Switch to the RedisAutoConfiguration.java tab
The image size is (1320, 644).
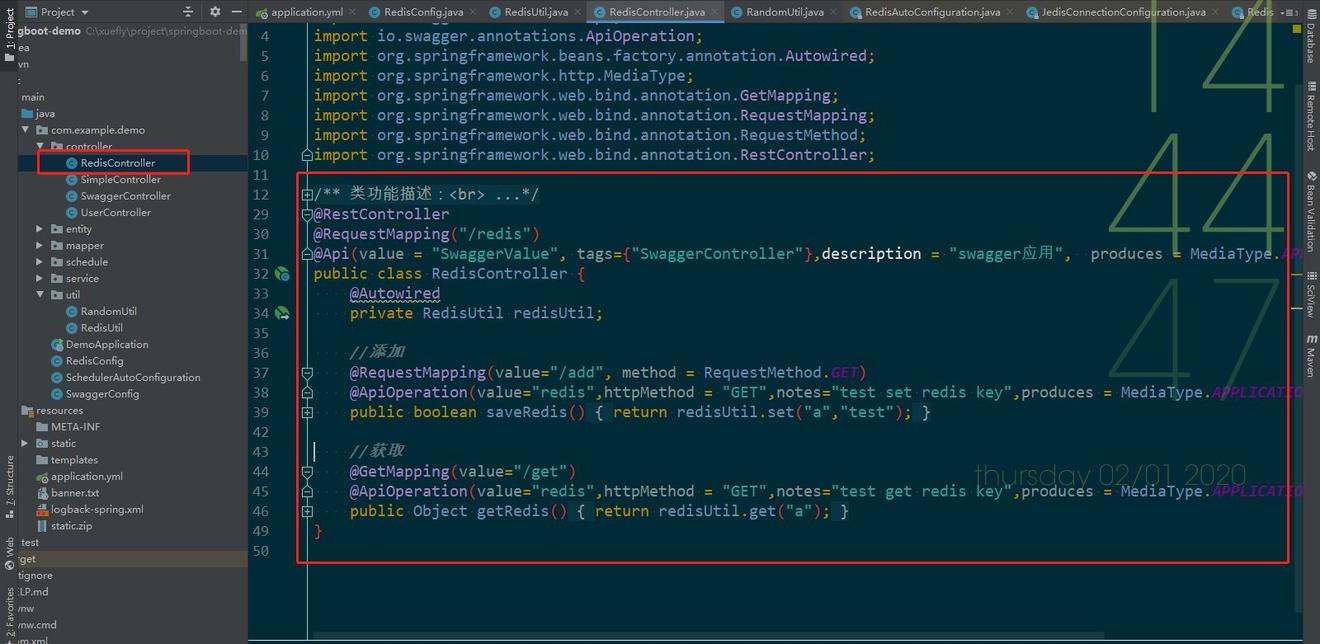coord(931,12)
